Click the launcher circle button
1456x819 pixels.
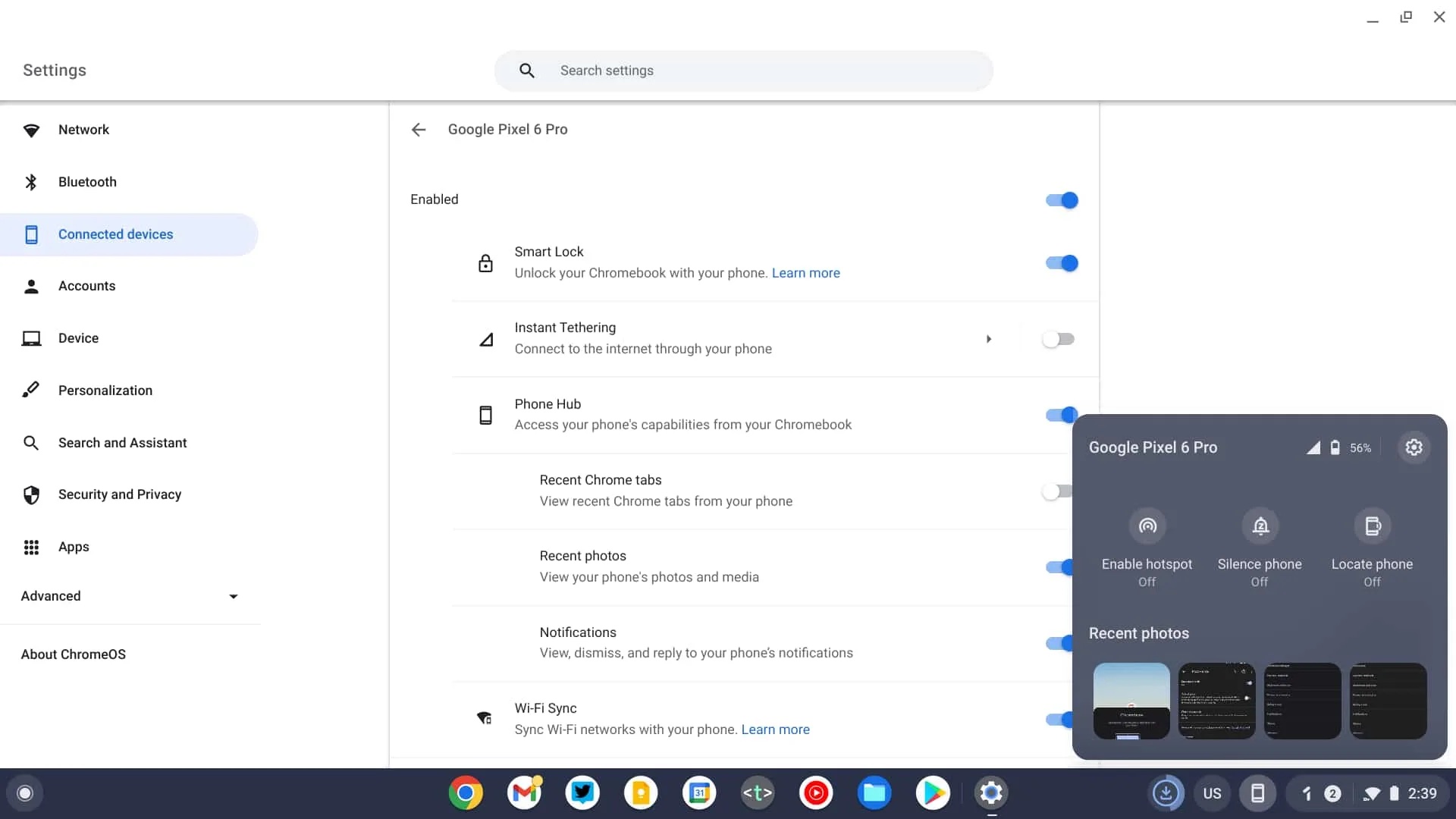25,793
